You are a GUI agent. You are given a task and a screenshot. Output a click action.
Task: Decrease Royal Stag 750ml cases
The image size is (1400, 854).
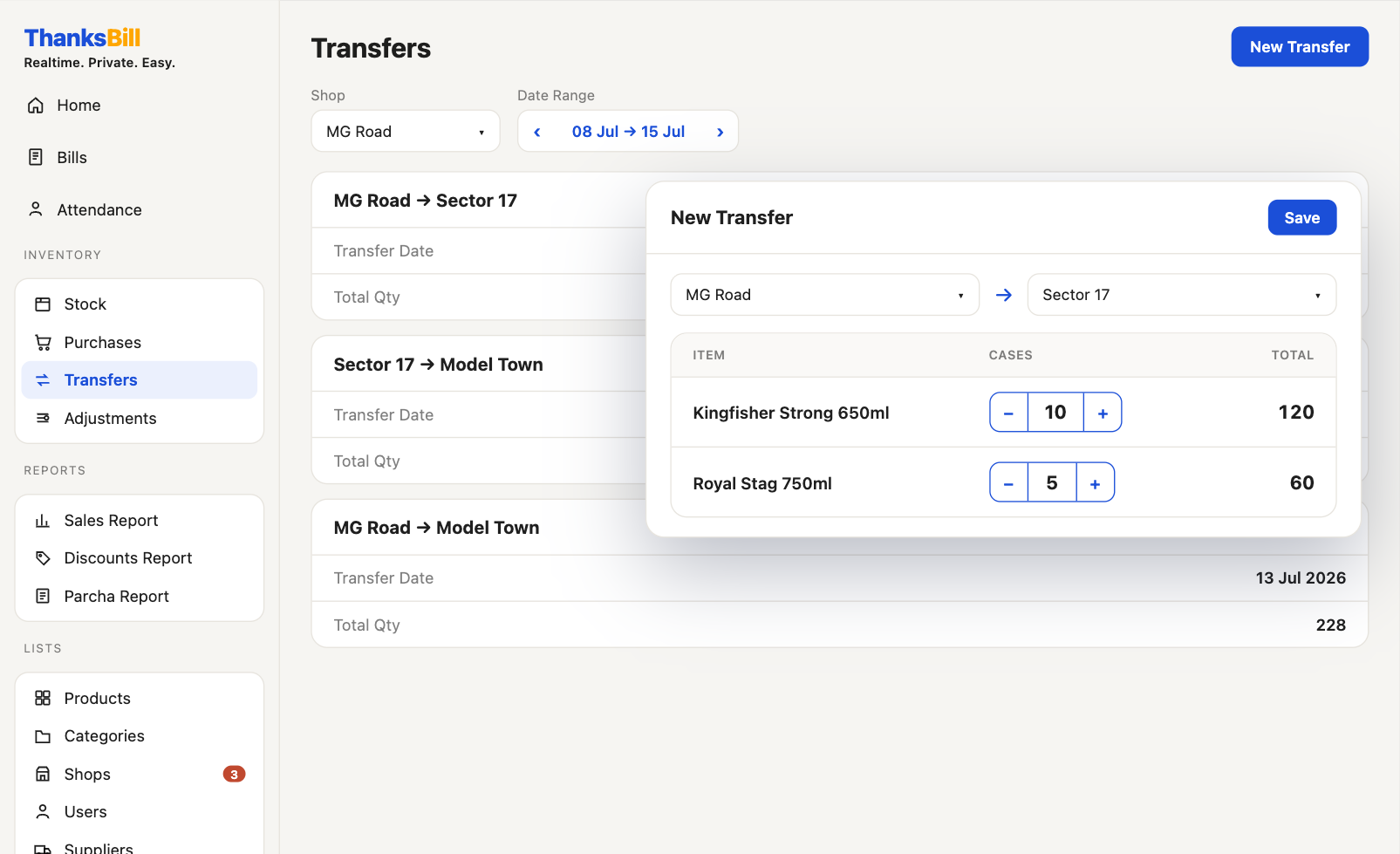click(1009, 482)
